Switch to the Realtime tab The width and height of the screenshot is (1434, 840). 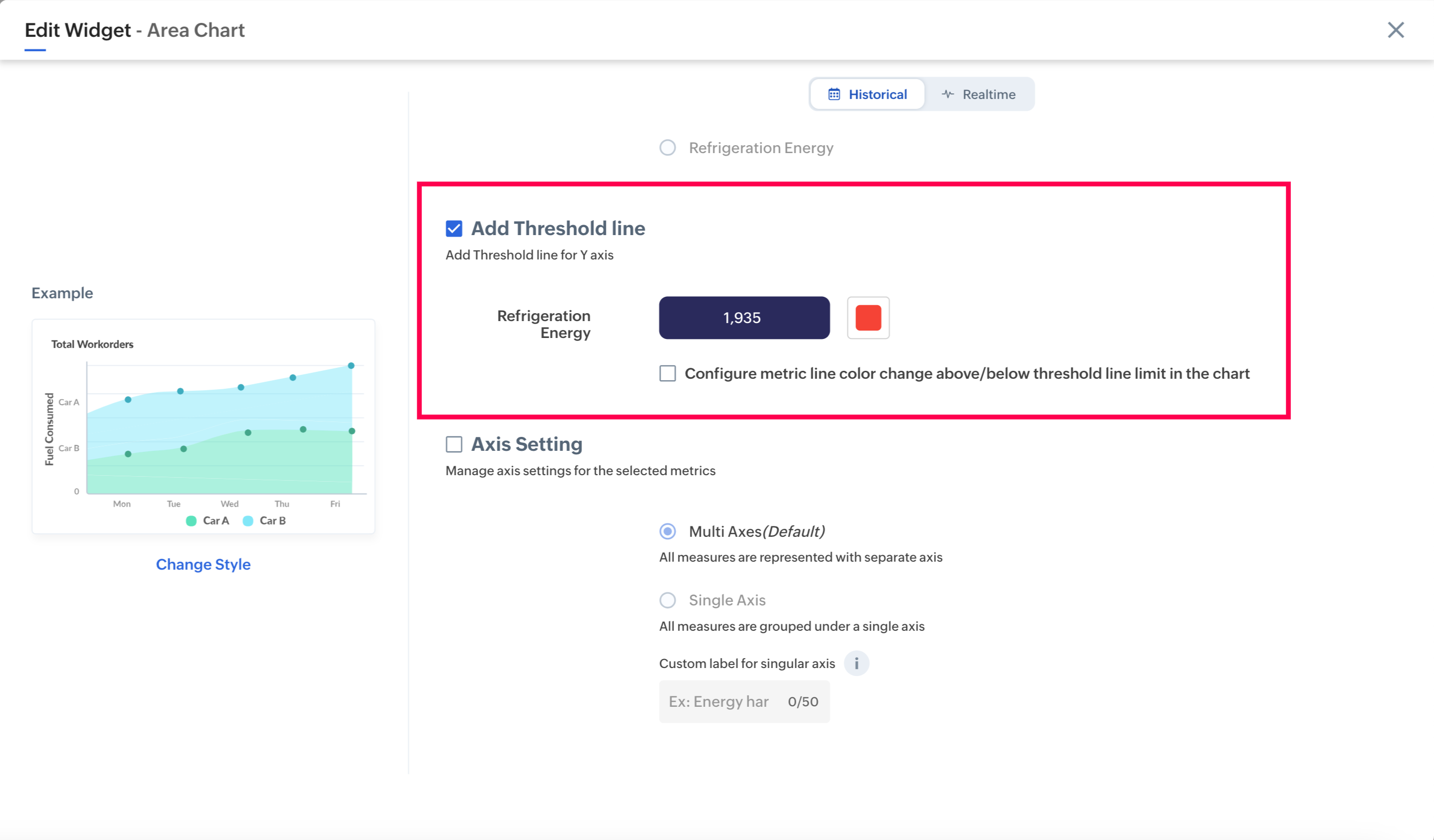(x=979, y=94)
